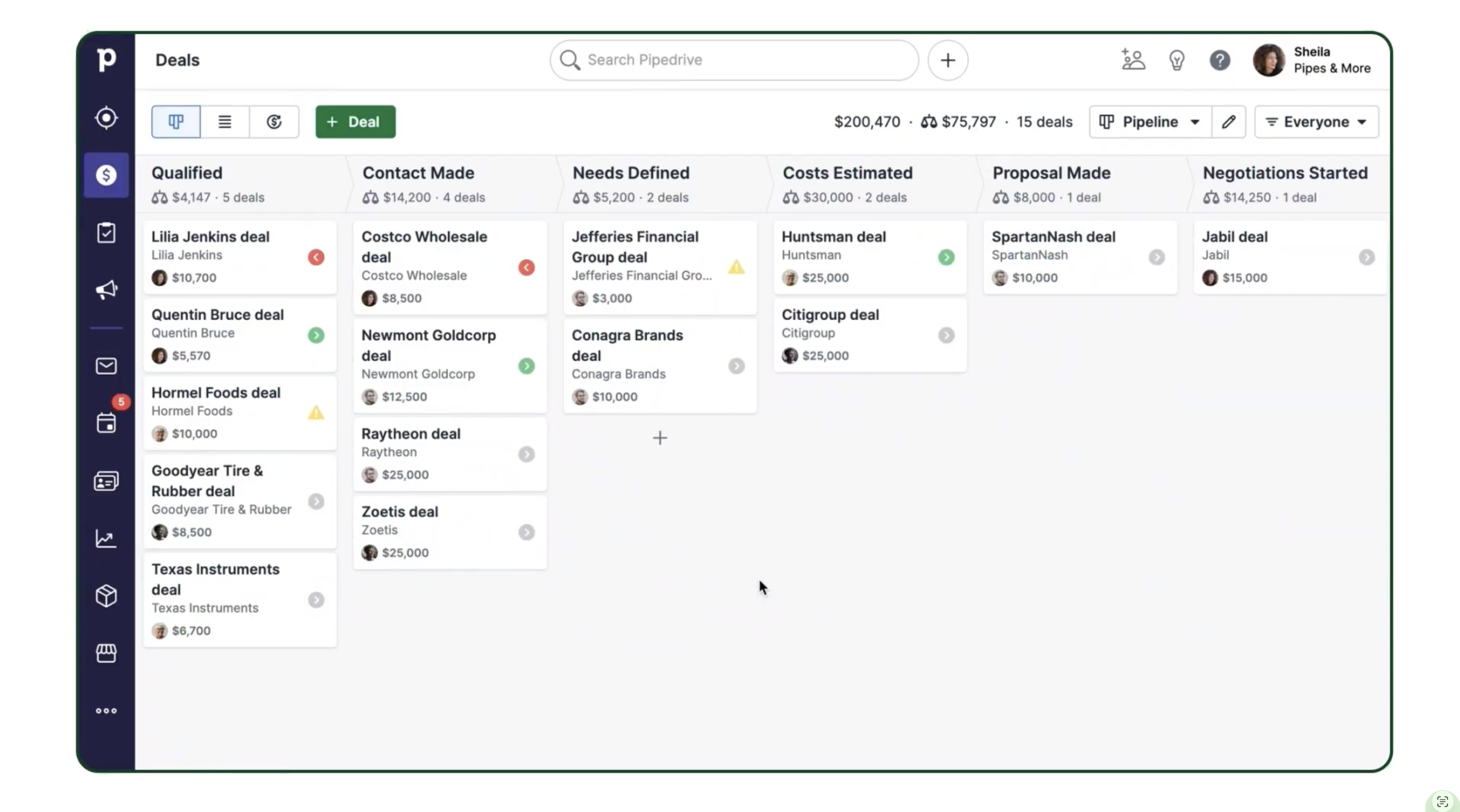Open the help question mark icon
This screenshot has width=1460, height=812.
coord(1220,60)
